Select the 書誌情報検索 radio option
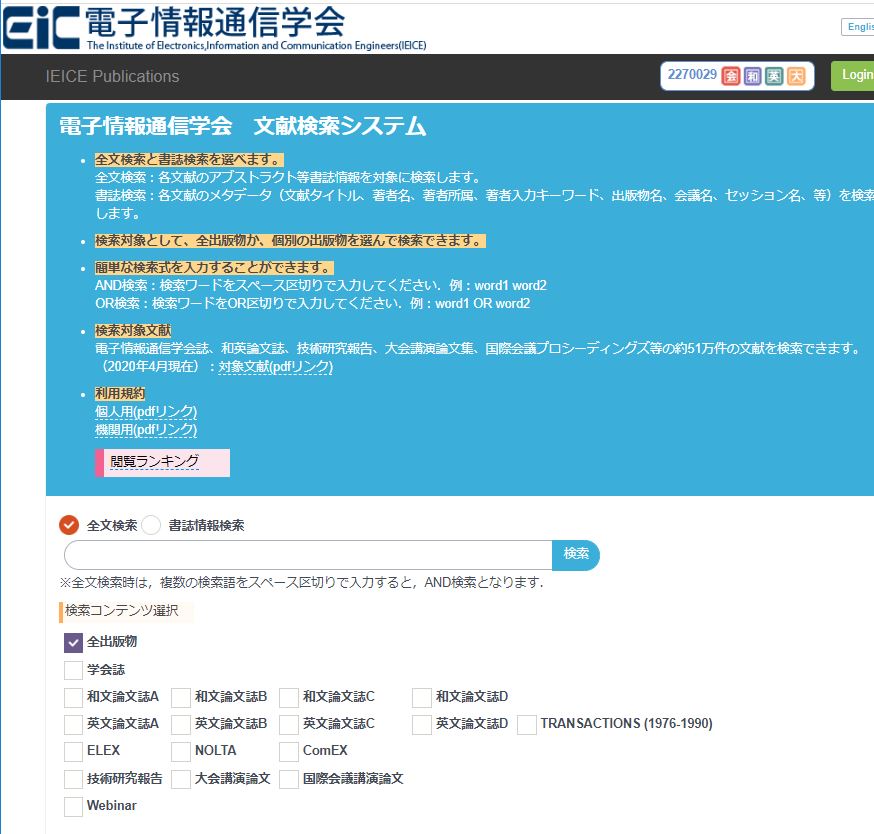The image size is (874, 834). pos(151,525)
